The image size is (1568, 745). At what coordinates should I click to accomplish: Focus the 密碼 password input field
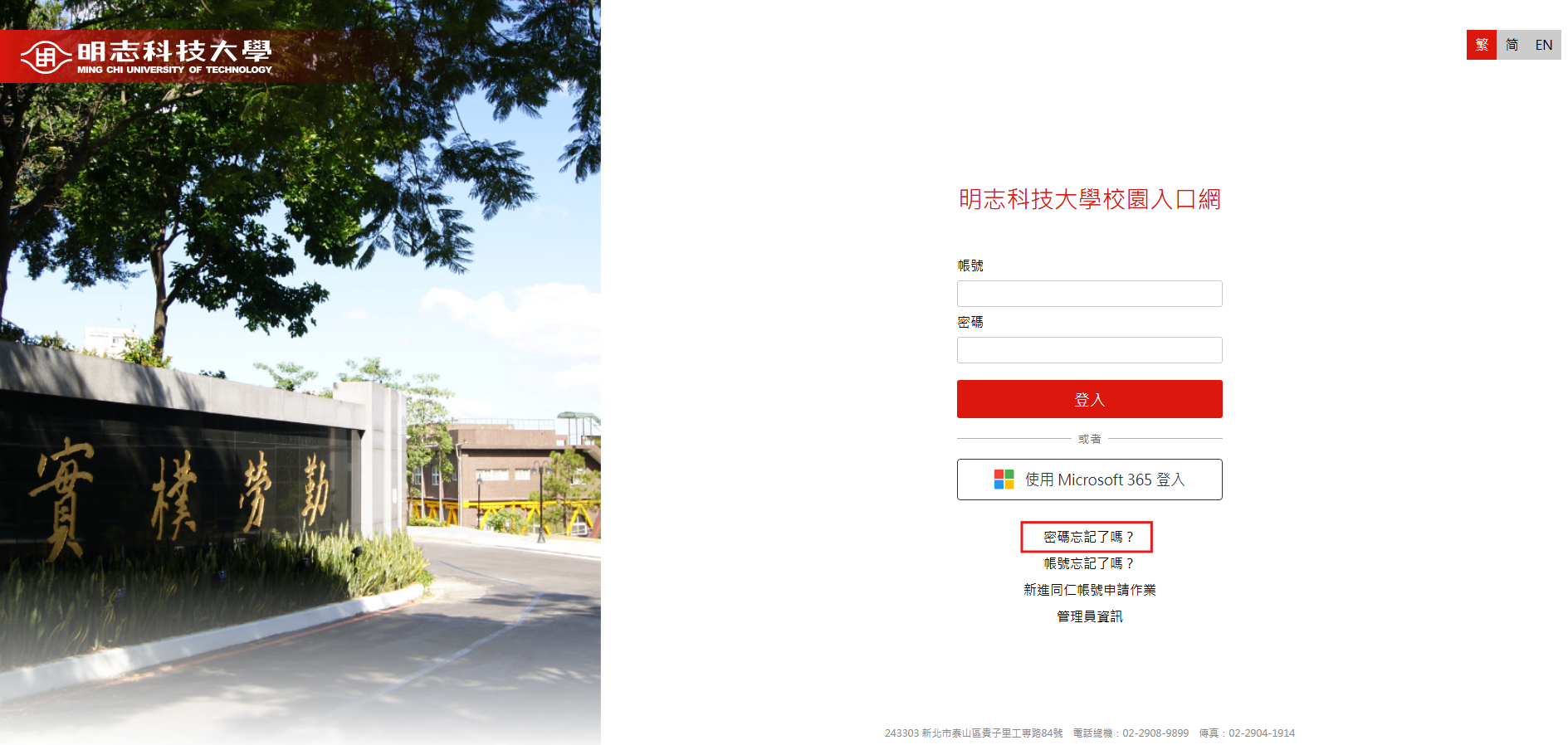pos(1089,350)
